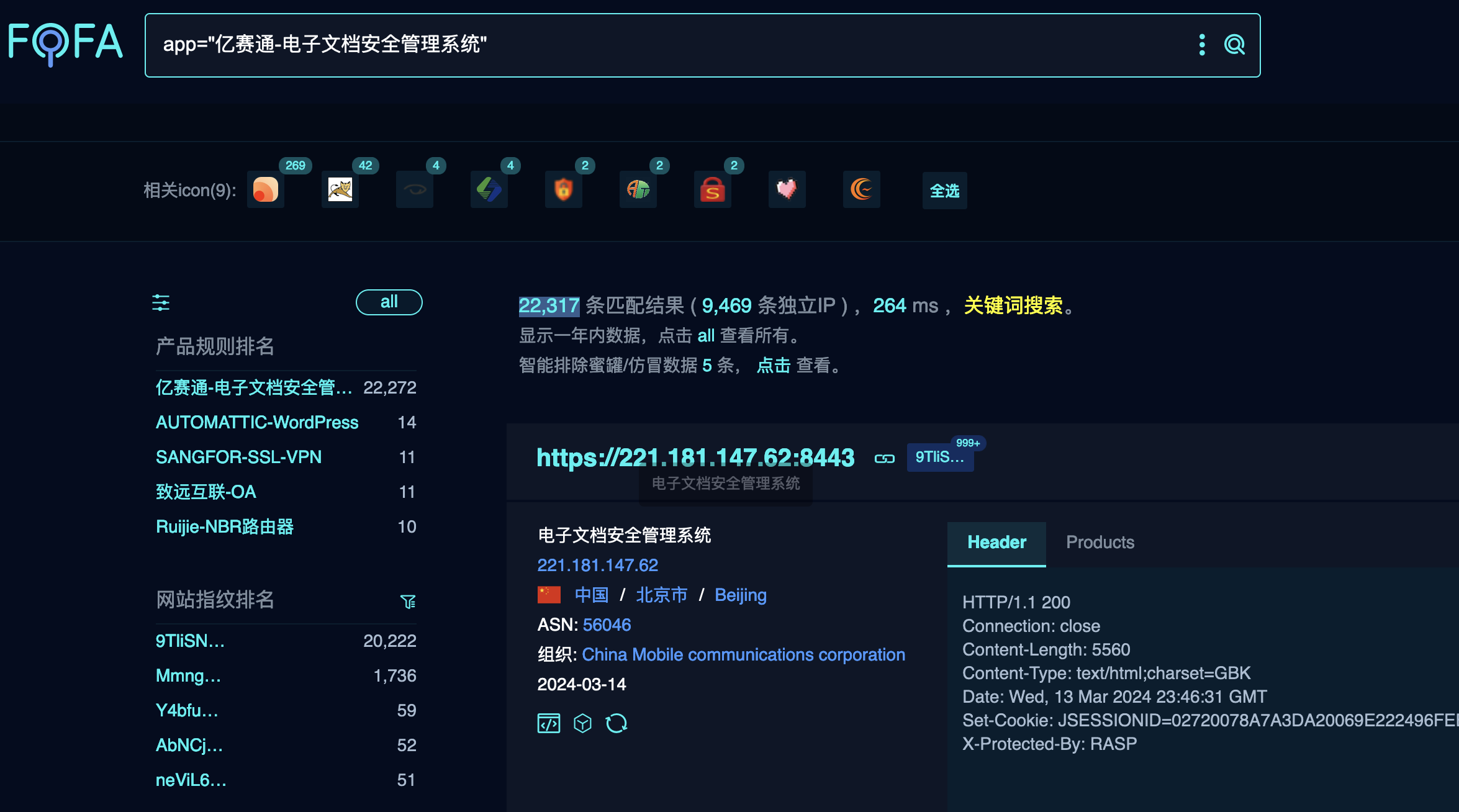Image resolution: width=1459 pixels, height=812 pixels.
Task: Click the link icon next to the result URL
Action: pyautogui.click(x=886, y=458)
